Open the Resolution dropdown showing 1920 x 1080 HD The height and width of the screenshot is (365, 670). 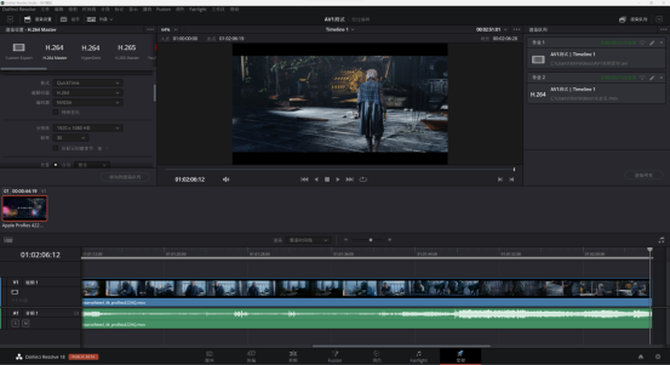[x=88, y=128]
